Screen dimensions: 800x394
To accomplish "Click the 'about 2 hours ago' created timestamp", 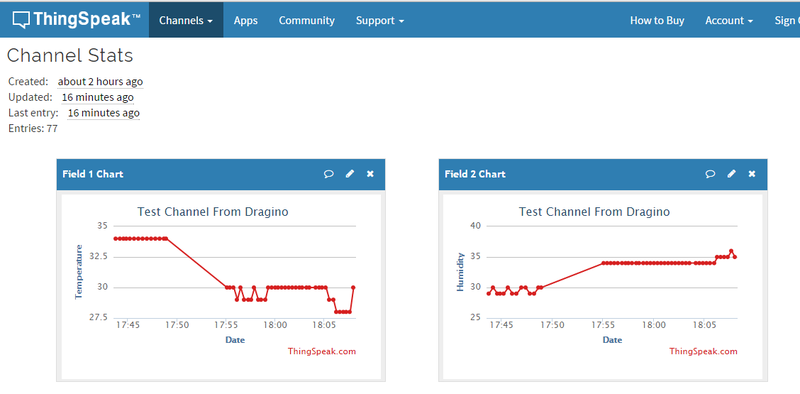I will click(100, 82).
